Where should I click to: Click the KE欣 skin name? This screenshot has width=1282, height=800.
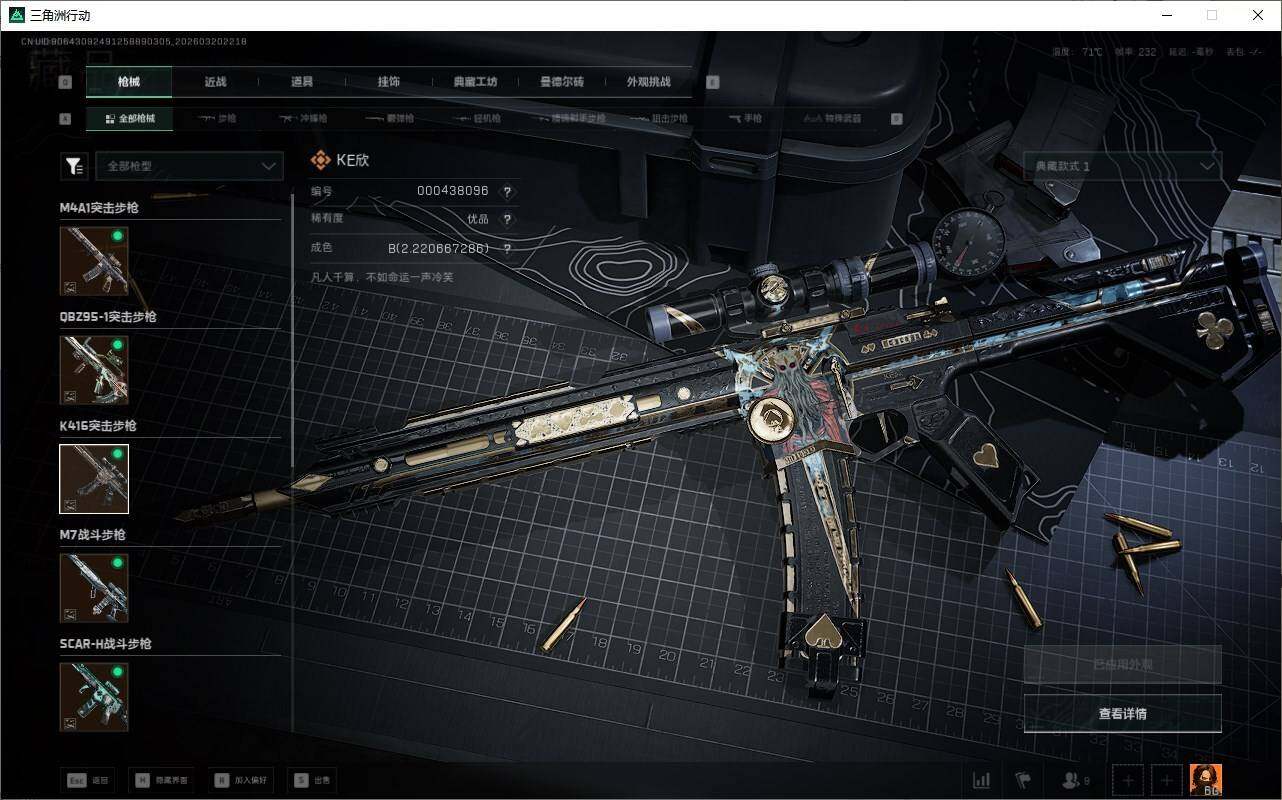pyautogui.click(x=353, y=160)
